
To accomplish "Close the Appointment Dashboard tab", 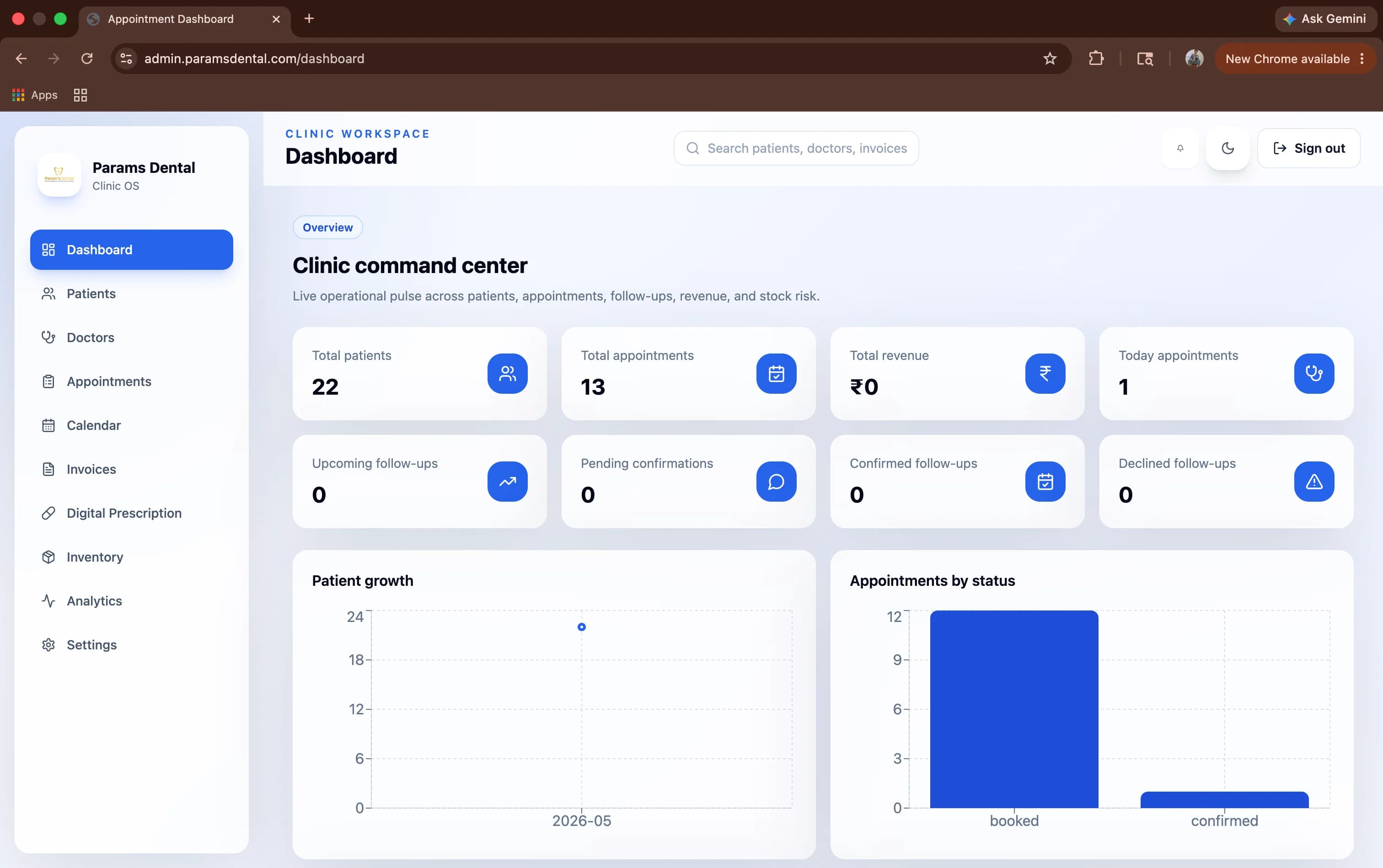I will (x=276, y=19).
